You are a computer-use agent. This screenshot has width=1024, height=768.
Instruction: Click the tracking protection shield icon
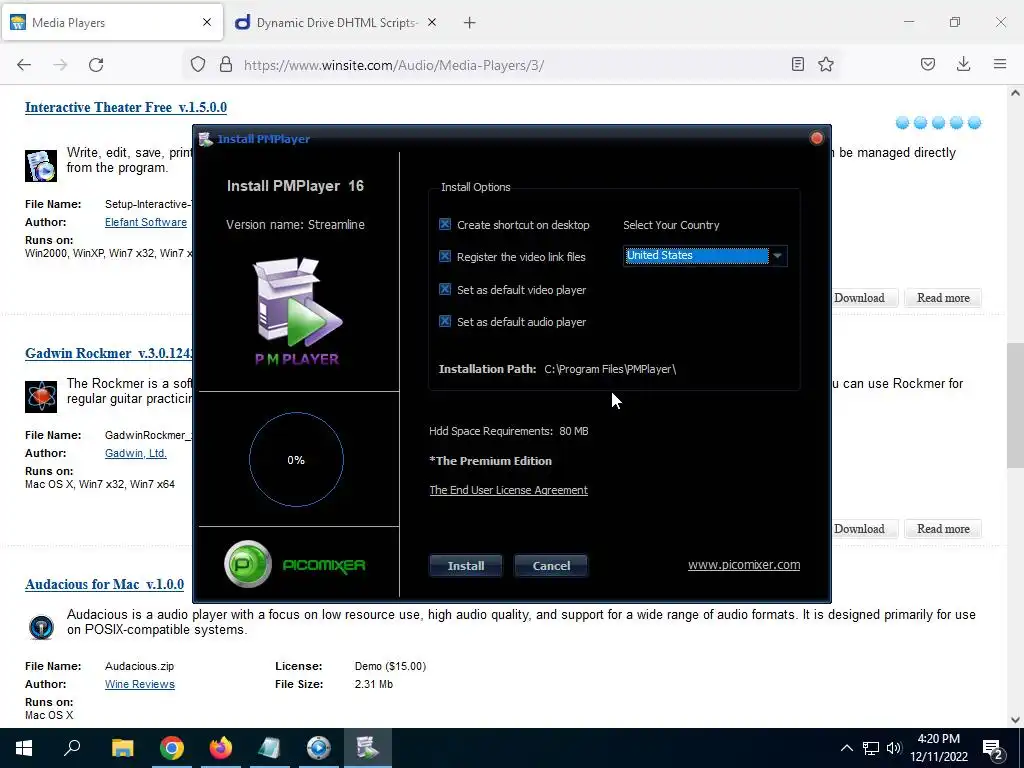198,65
